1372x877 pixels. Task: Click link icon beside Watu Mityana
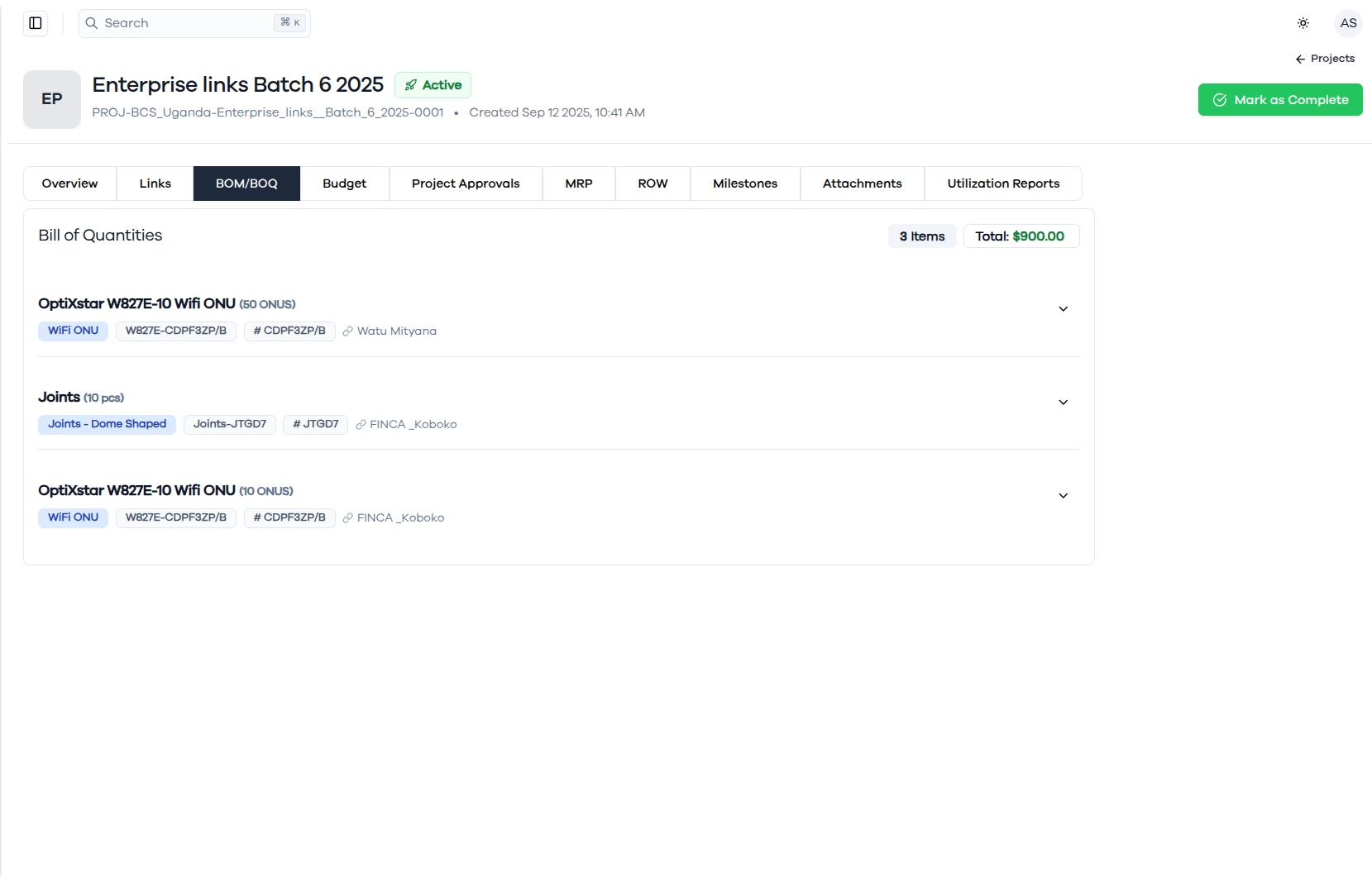[x=348, y=331]
